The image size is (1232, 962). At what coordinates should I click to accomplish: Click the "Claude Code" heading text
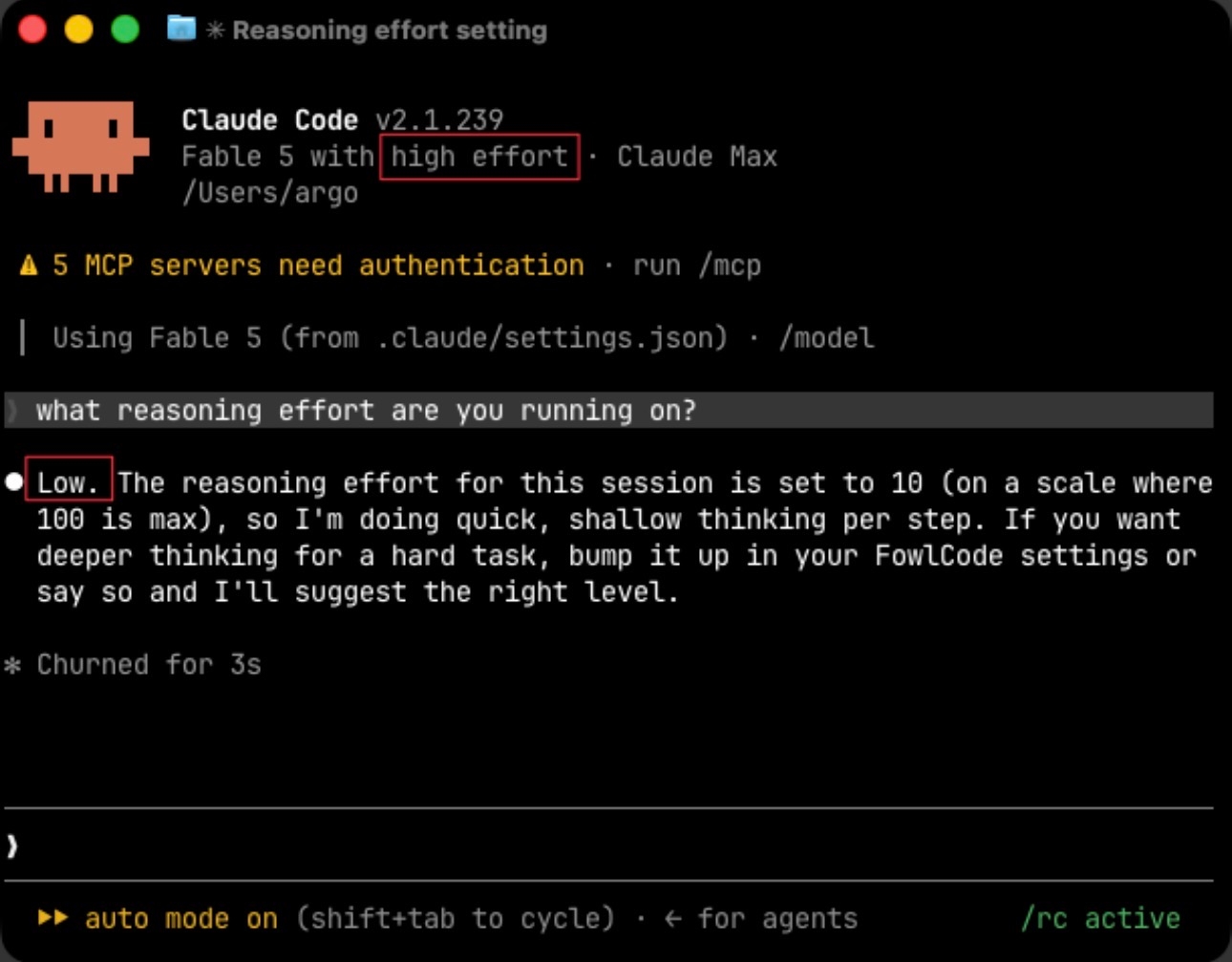(269, 119)
